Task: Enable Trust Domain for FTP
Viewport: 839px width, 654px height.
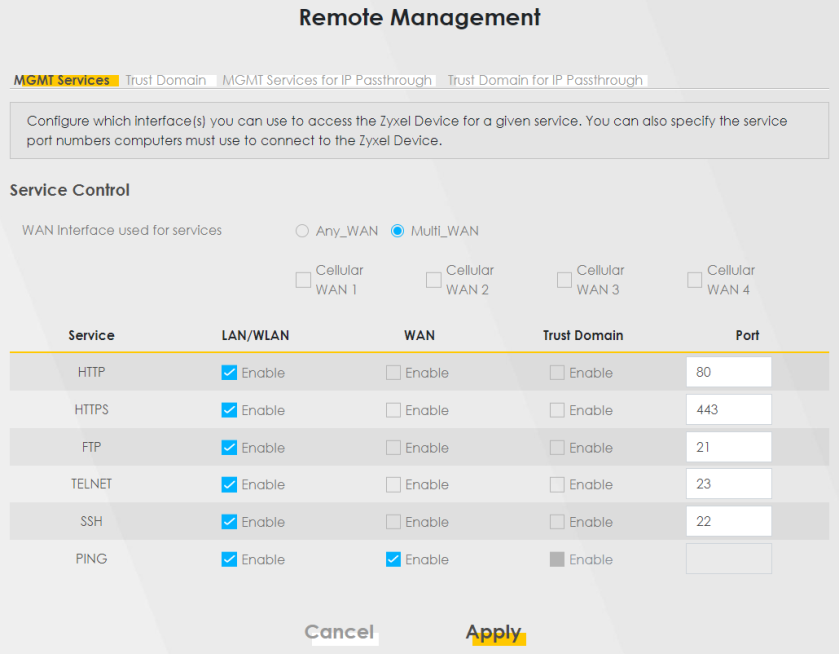Action: pos(557,448)
